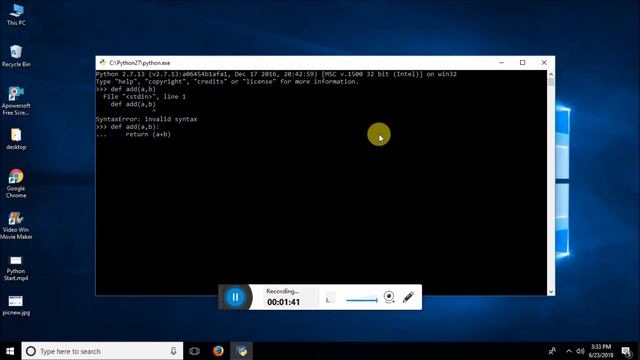Viewport: 640px width, 360px height.
Task: Select the Python taskbar icon
Action: coord(242,351)
